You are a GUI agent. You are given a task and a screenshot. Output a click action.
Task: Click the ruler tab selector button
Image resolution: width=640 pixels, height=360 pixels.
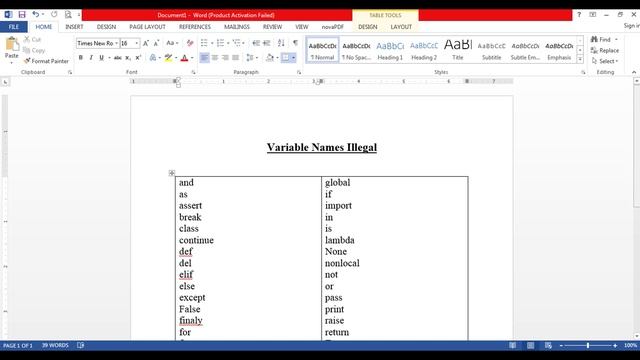pyautogui.click(x=5, y=82)
